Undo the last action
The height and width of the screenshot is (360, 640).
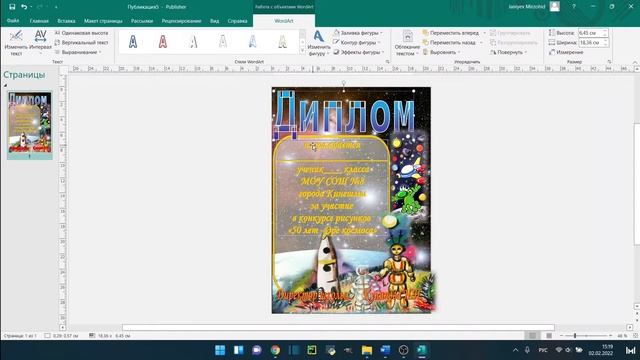24,7
